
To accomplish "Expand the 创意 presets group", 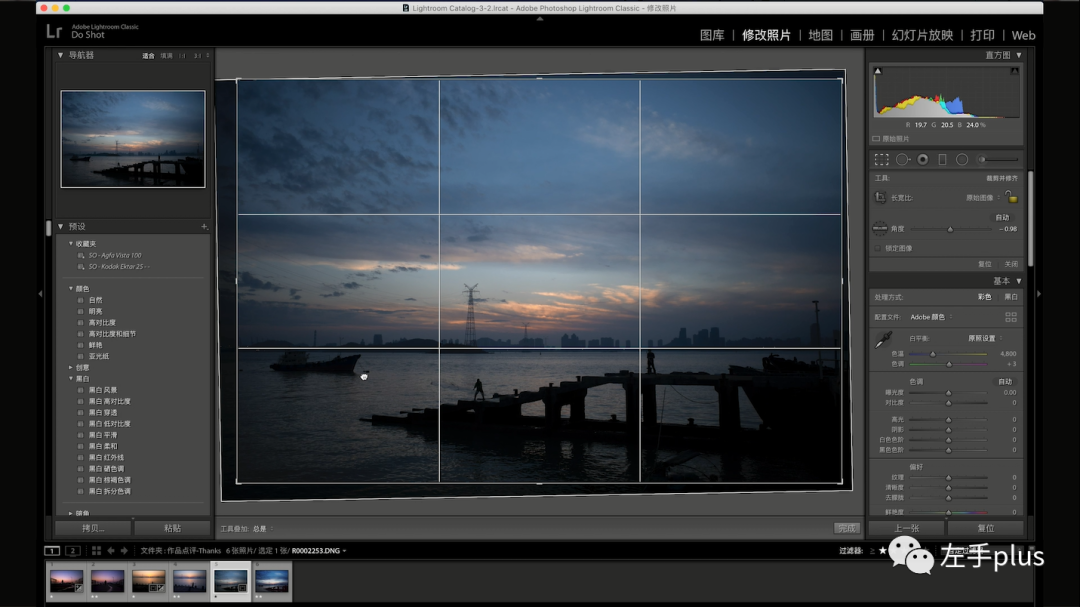I will click(x=70, y=367).
